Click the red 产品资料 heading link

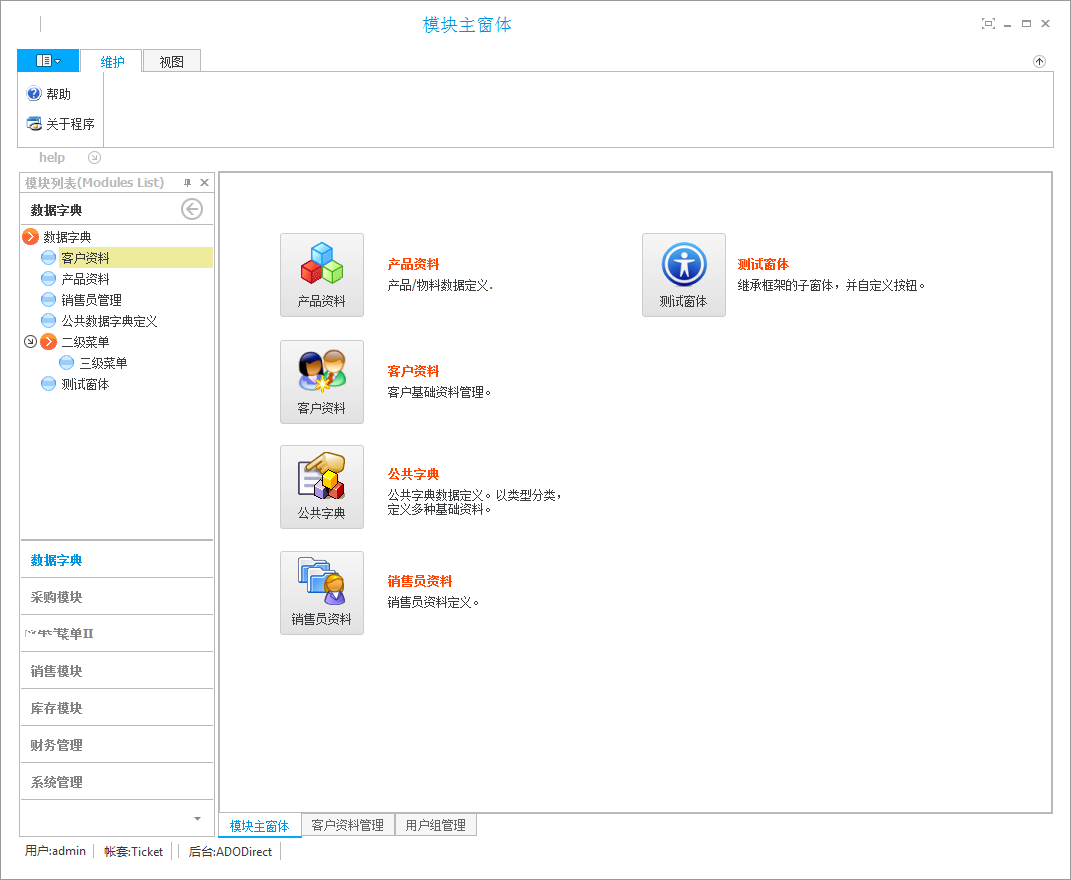click(x=413, y=264)
